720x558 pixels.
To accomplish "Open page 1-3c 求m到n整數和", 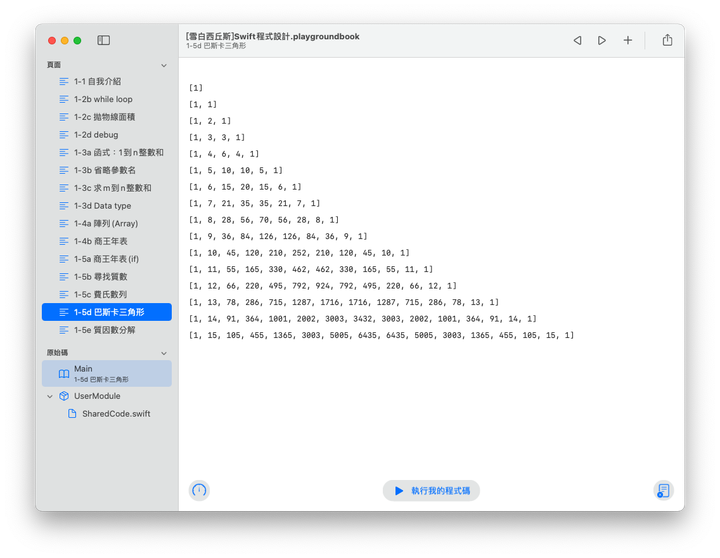I will (107, 188).
